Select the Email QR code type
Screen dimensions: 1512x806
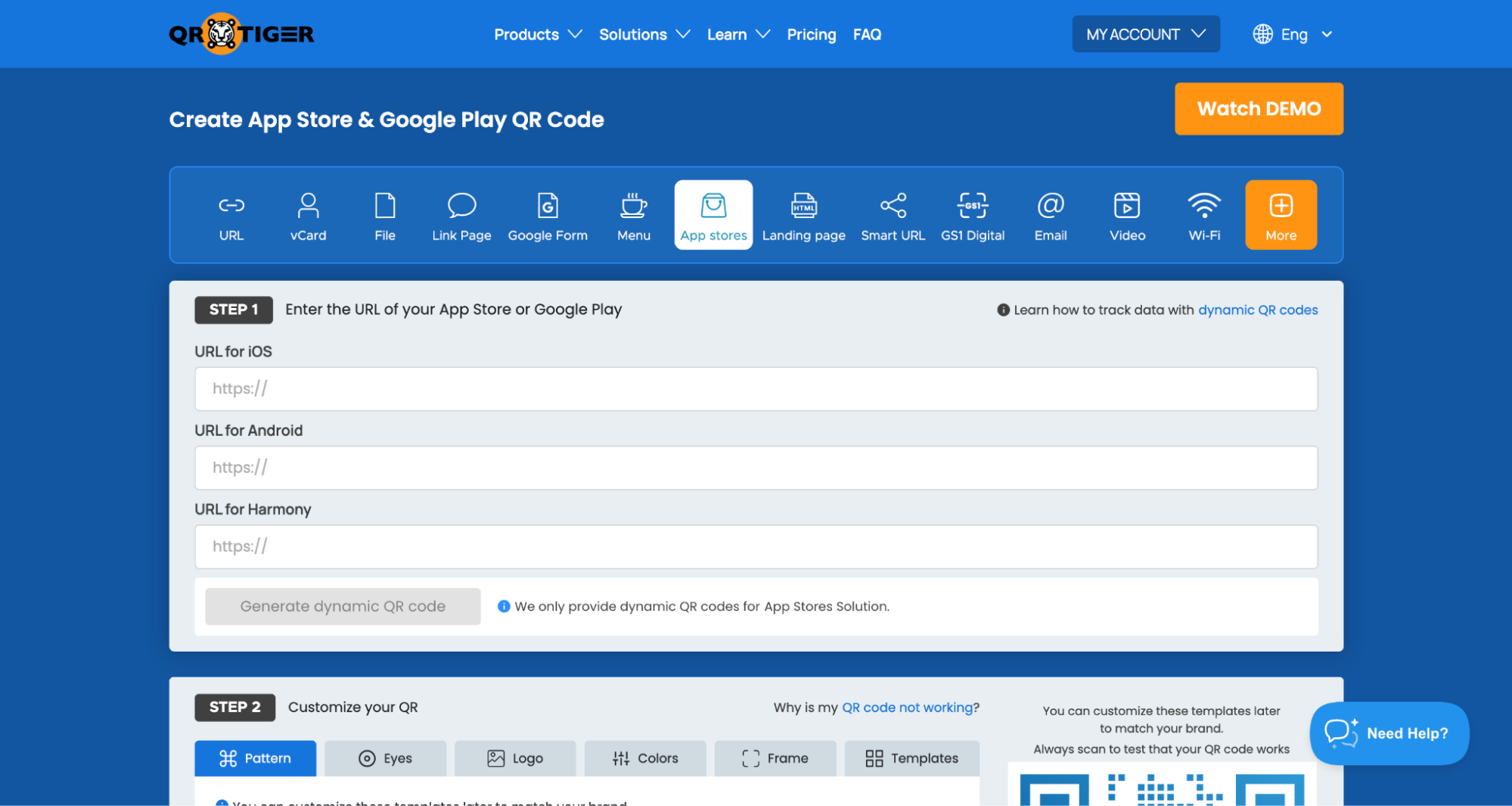point(1051,216)
